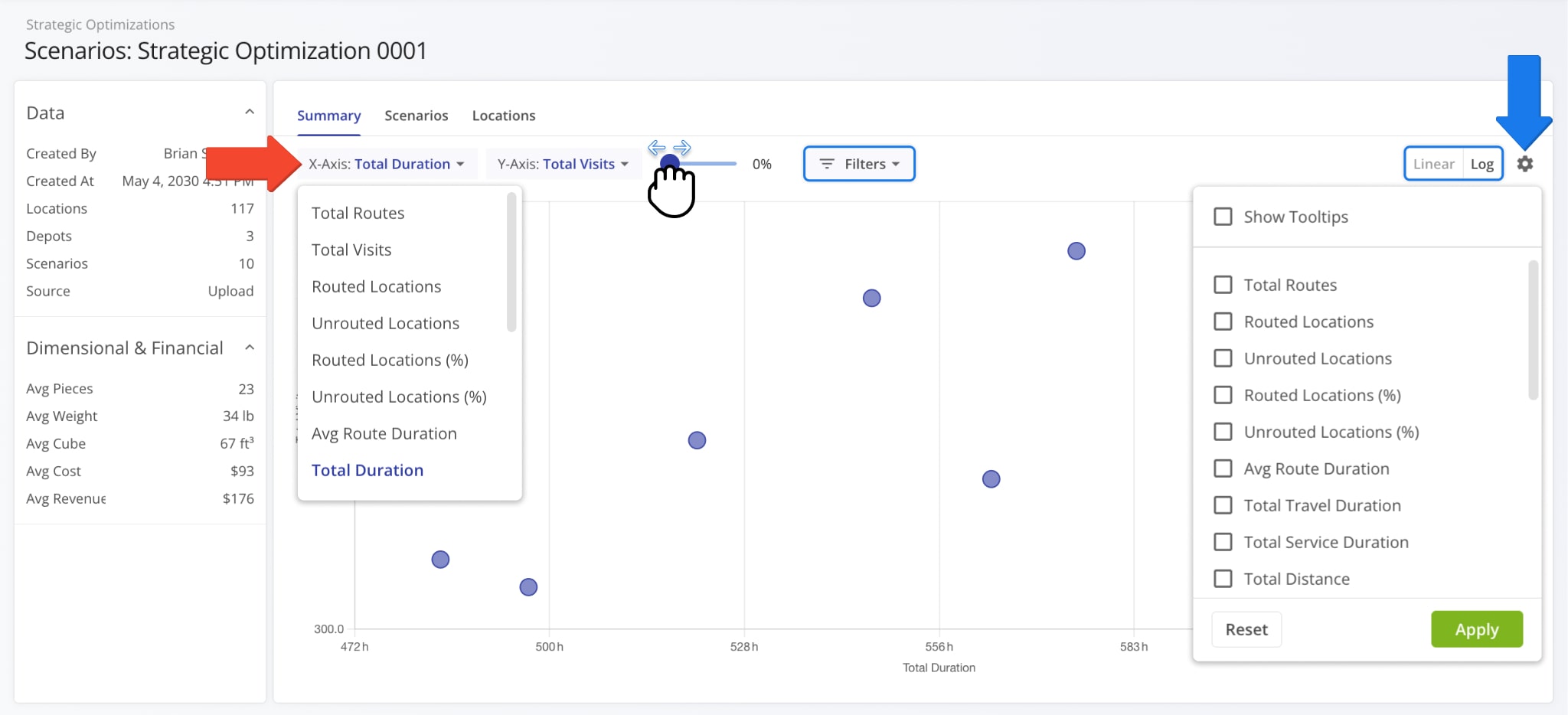Open the Filters dropdown button

[x=859, y=164]
